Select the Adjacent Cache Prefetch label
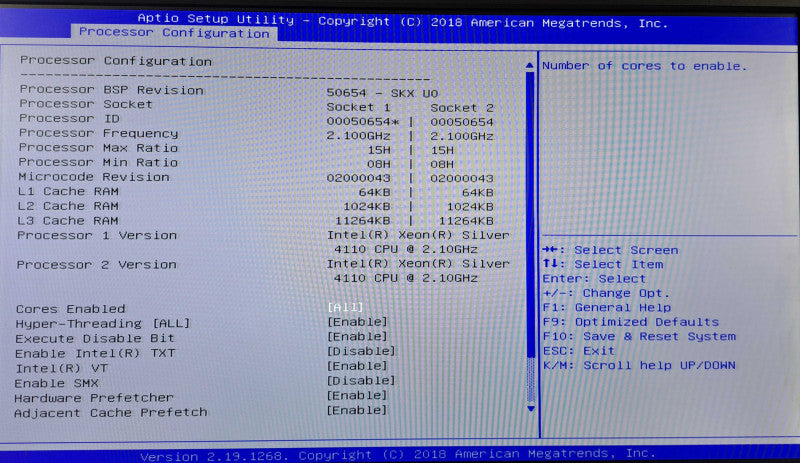800x463 pixels. click(111, 412)
